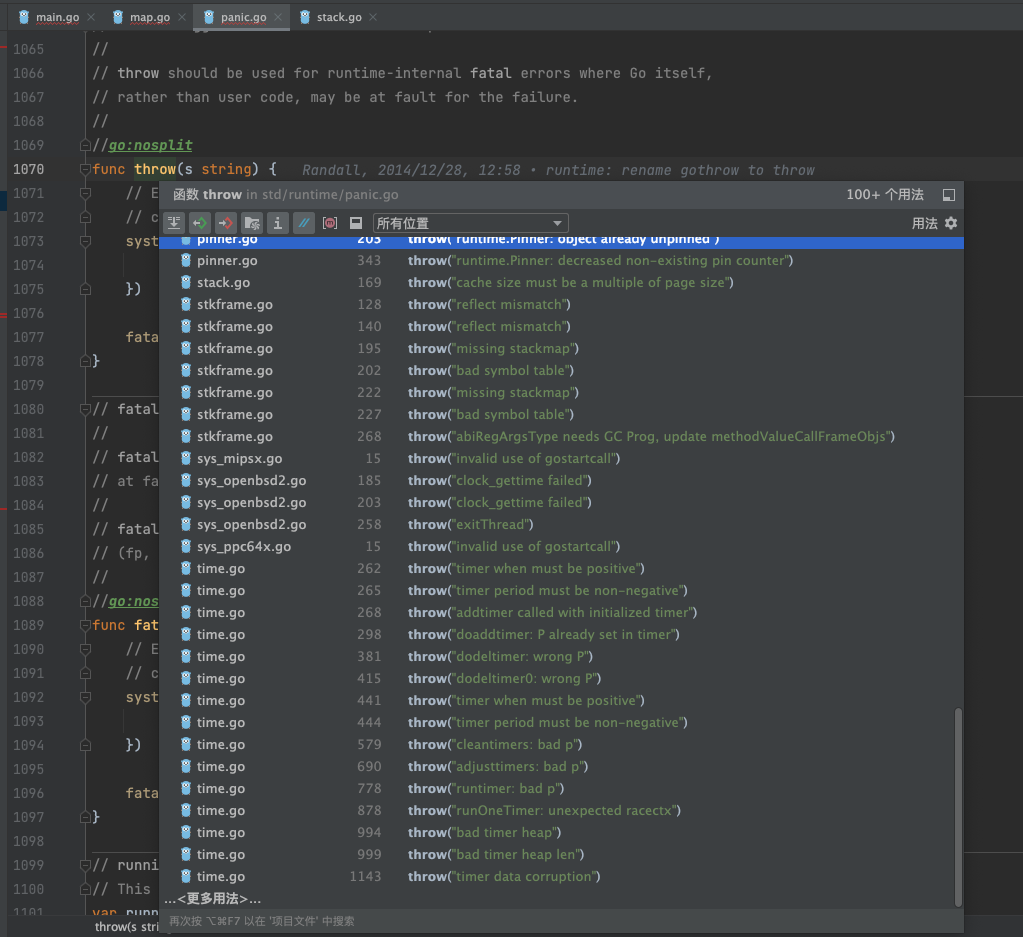1023x937 pixels.
Task: Click the ...<更多用法>... link
Action: click(213, 899)
